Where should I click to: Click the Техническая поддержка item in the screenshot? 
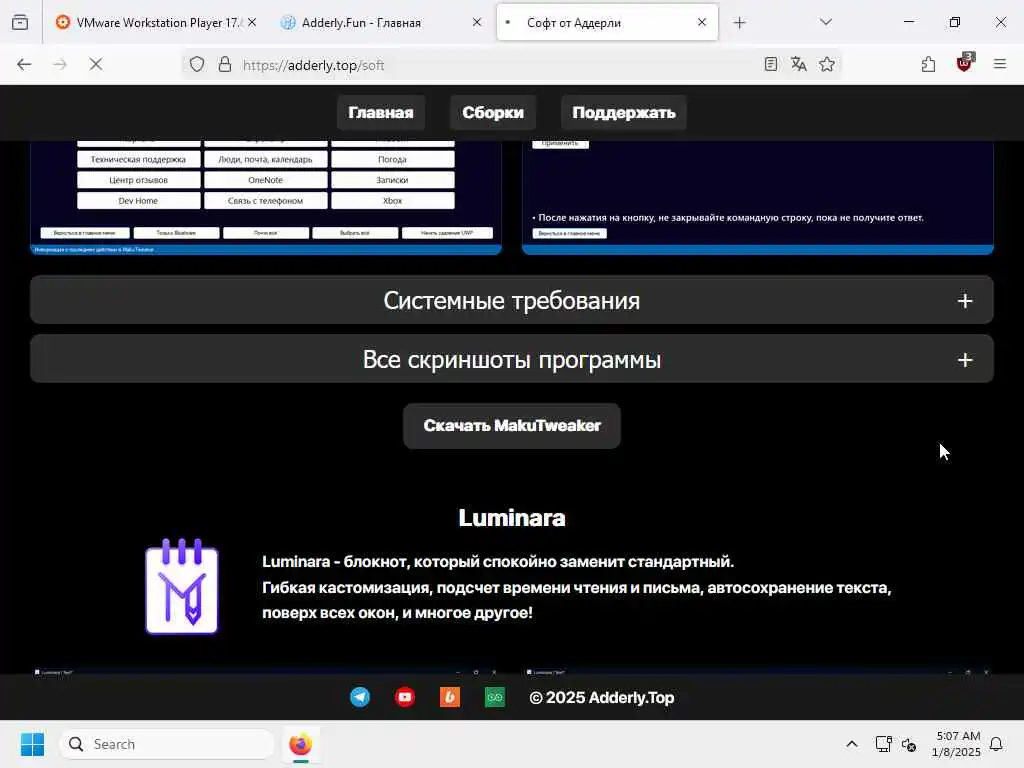tap(138, 159)
